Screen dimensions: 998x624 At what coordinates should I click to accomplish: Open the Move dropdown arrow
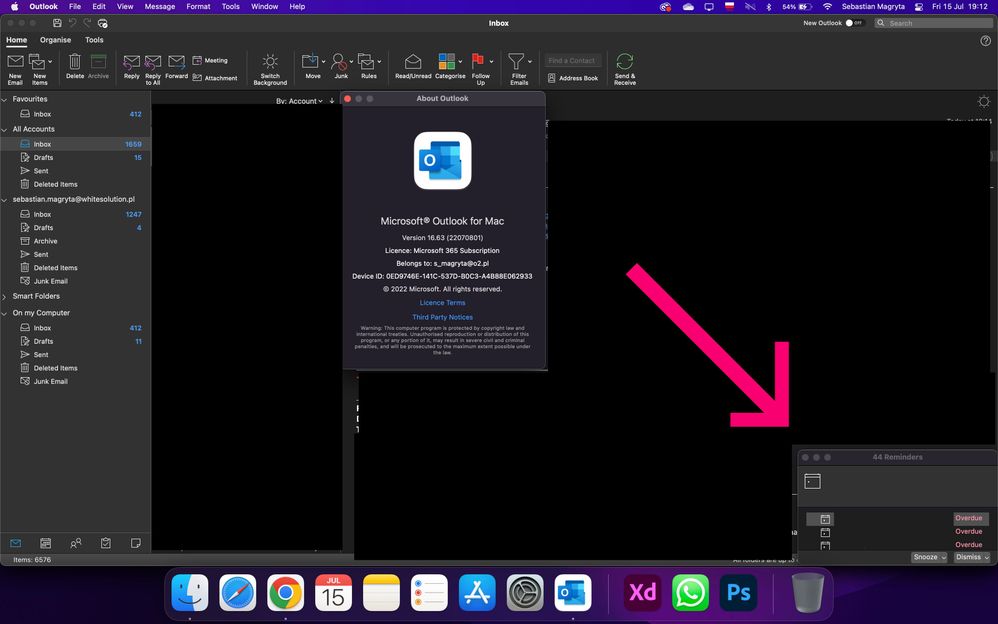tap(322, 60)
